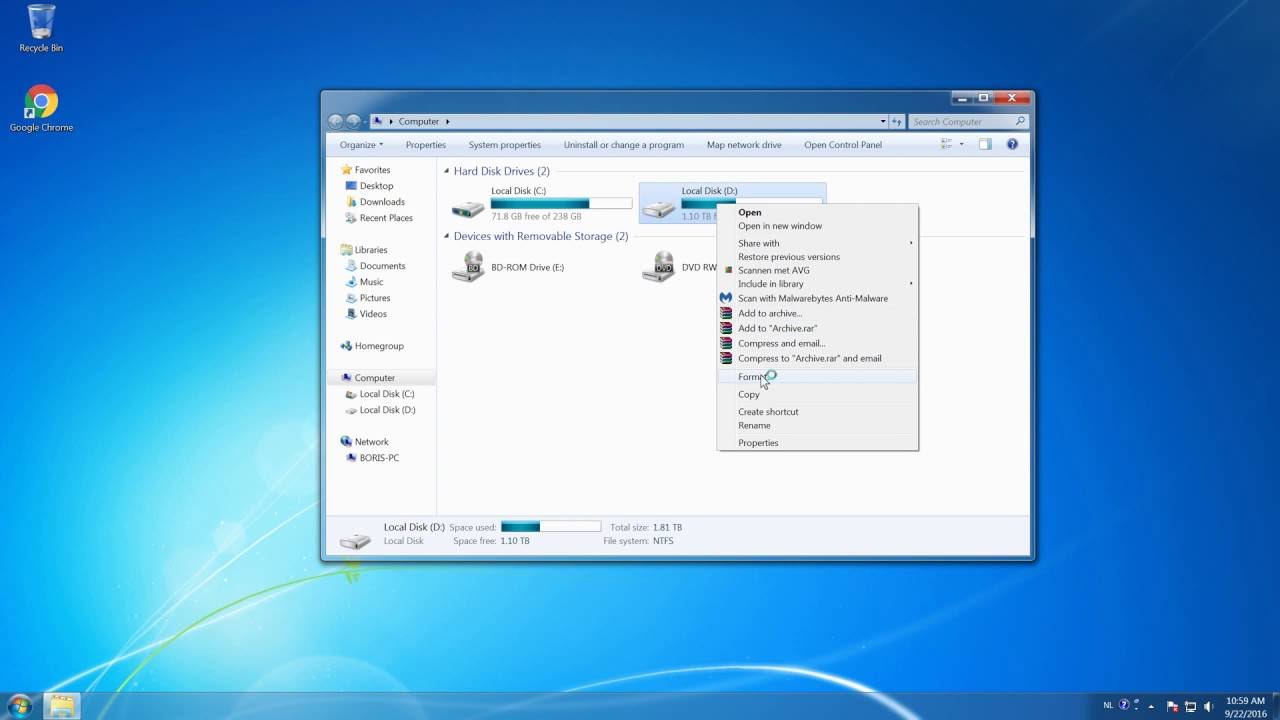The height and width of the screenshot is (720, 1280).
Task: Click the clock showing 10:59 AM
Action: click(x=1245, y=701)
